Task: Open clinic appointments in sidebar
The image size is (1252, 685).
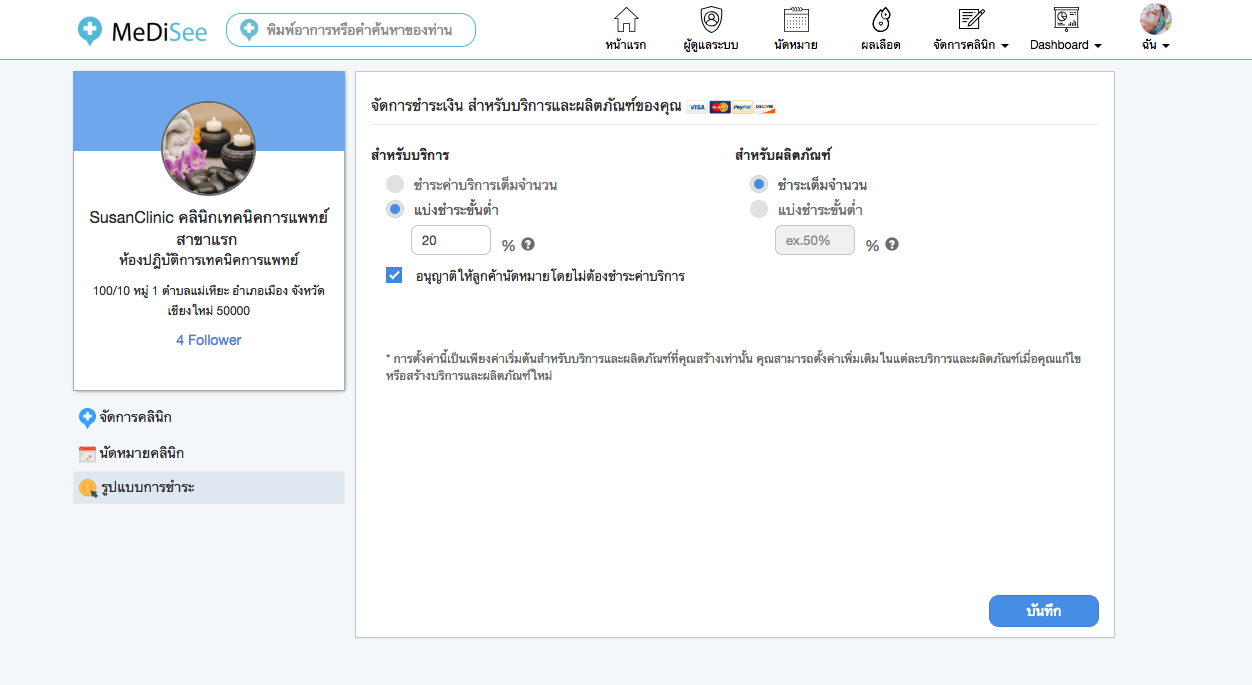Action: (x=141, y=453)
